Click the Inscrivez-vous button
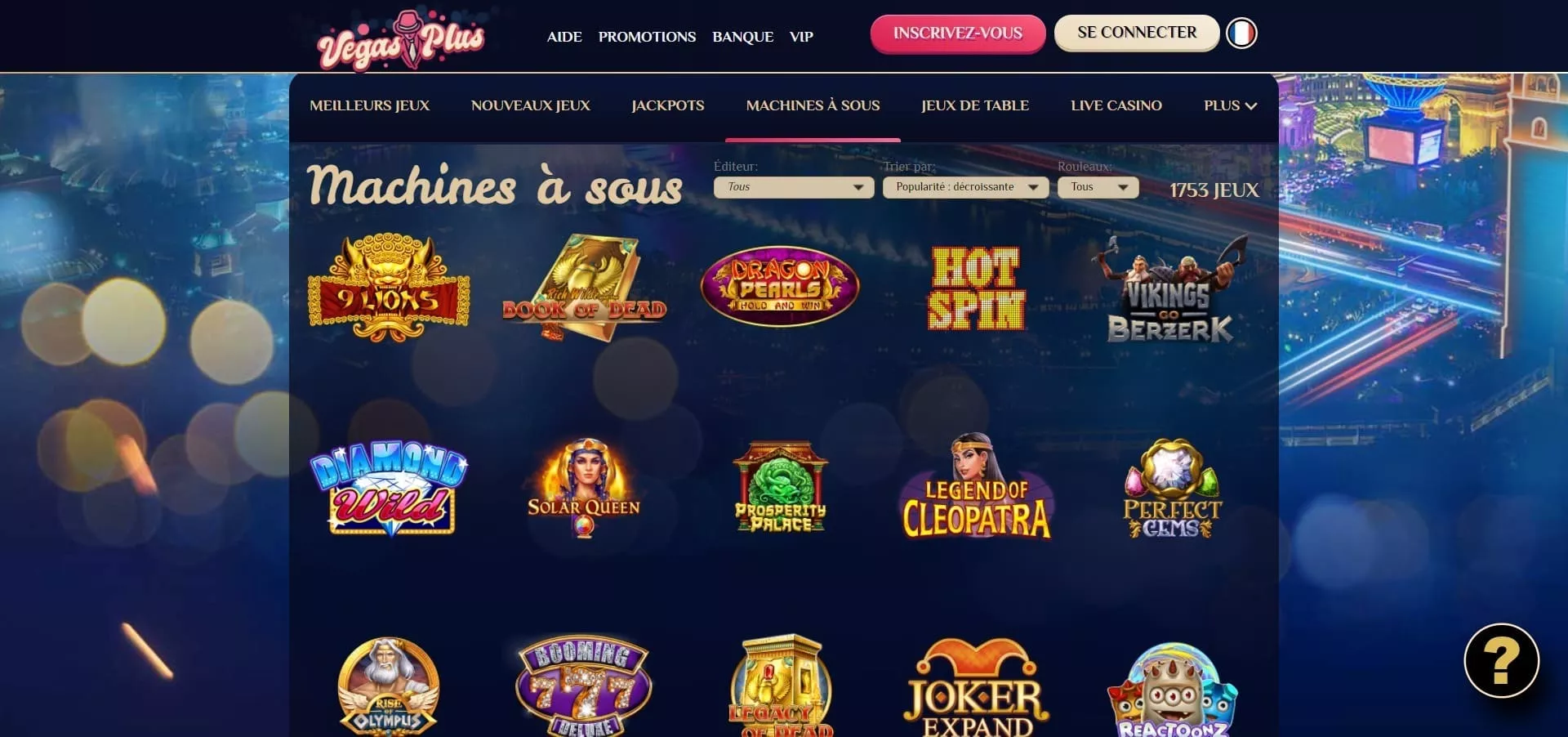1568x737 pixels. pyautogui.click(x=958, y=33)
